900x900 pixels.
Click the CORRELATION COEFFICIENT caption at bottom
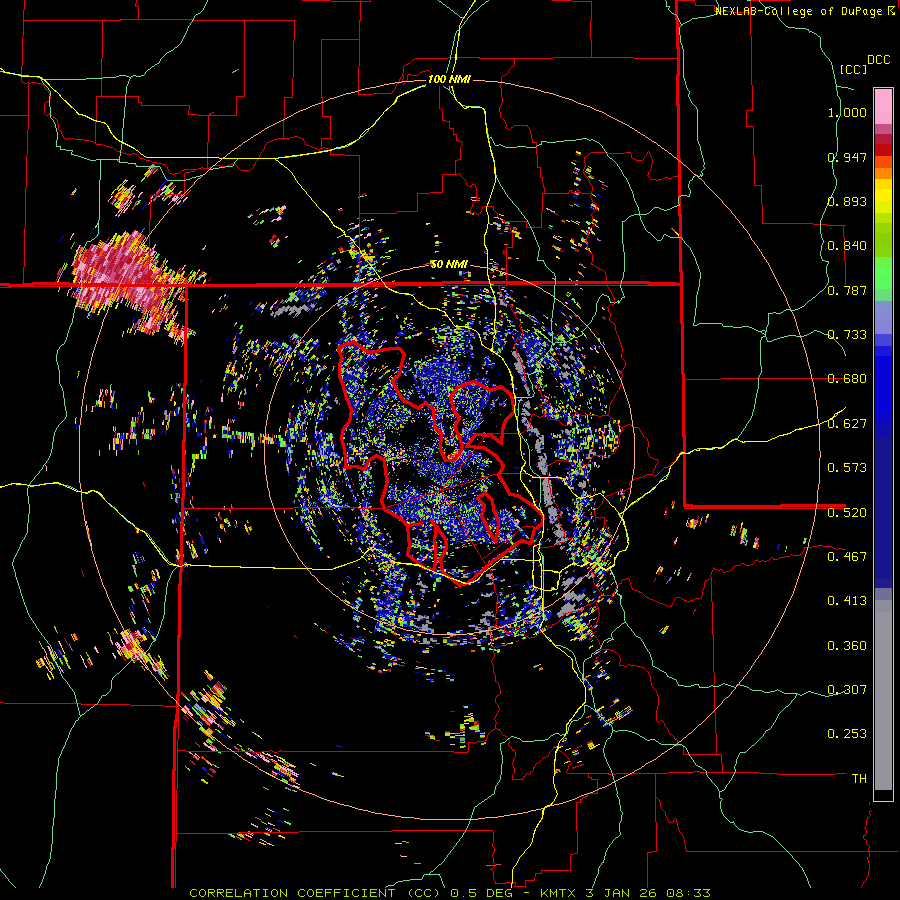[449, 893]
